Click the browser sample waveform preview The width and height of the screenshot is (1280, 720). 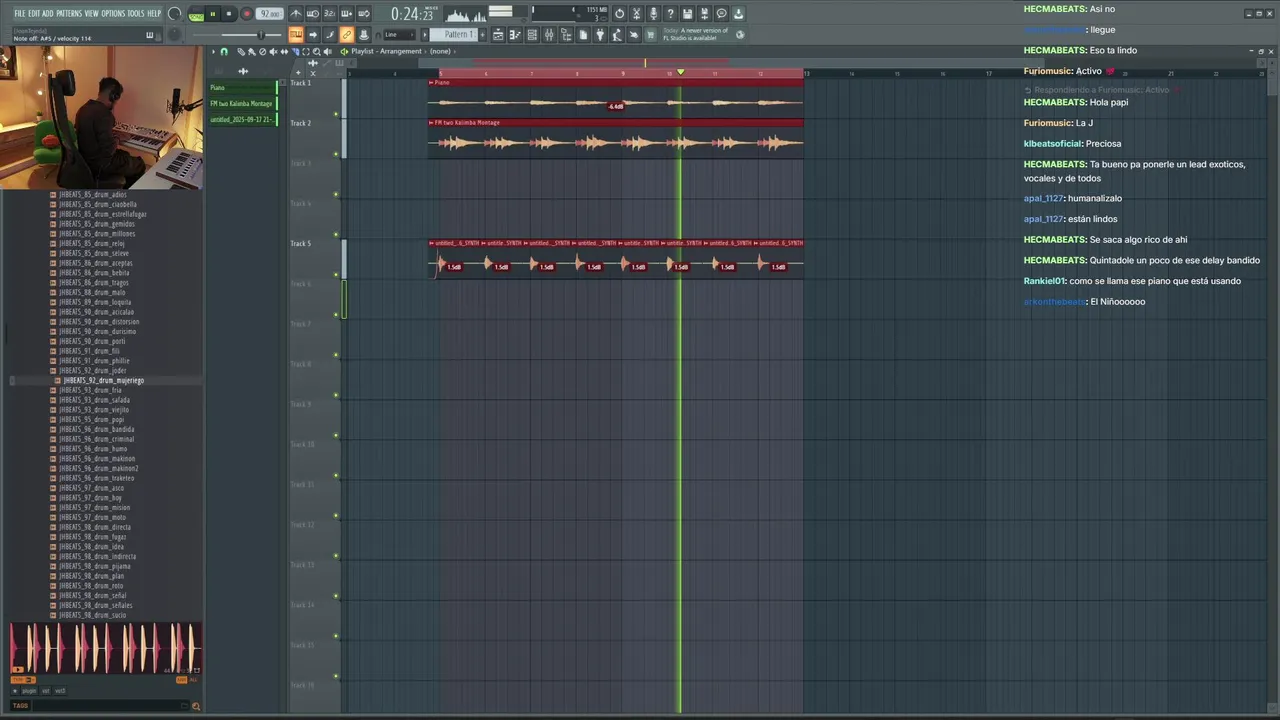104,648
